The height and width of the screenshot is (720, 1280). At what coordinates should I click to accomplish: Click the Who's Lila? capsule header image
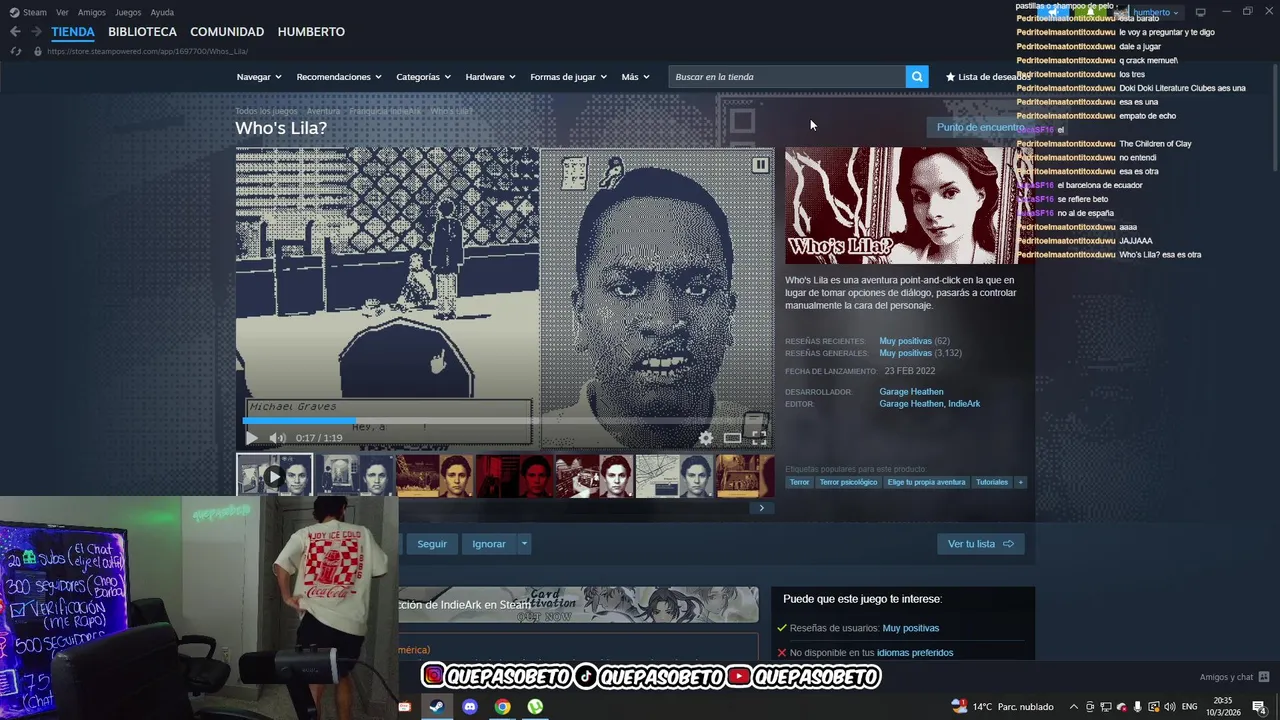coord(908,206)
